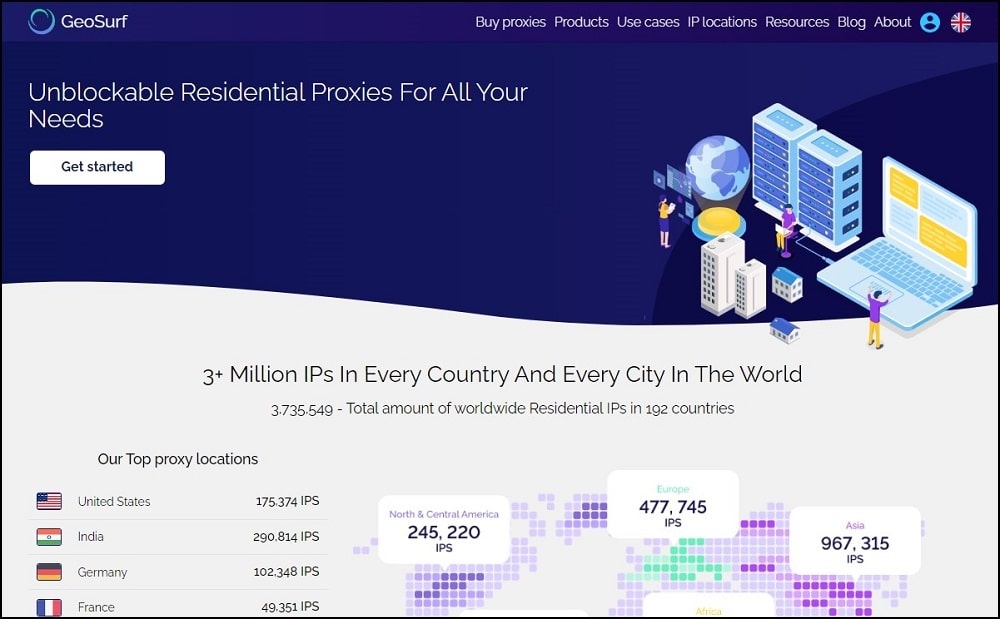
Task: Open the user account icon
Action: (x=930, y=22)
